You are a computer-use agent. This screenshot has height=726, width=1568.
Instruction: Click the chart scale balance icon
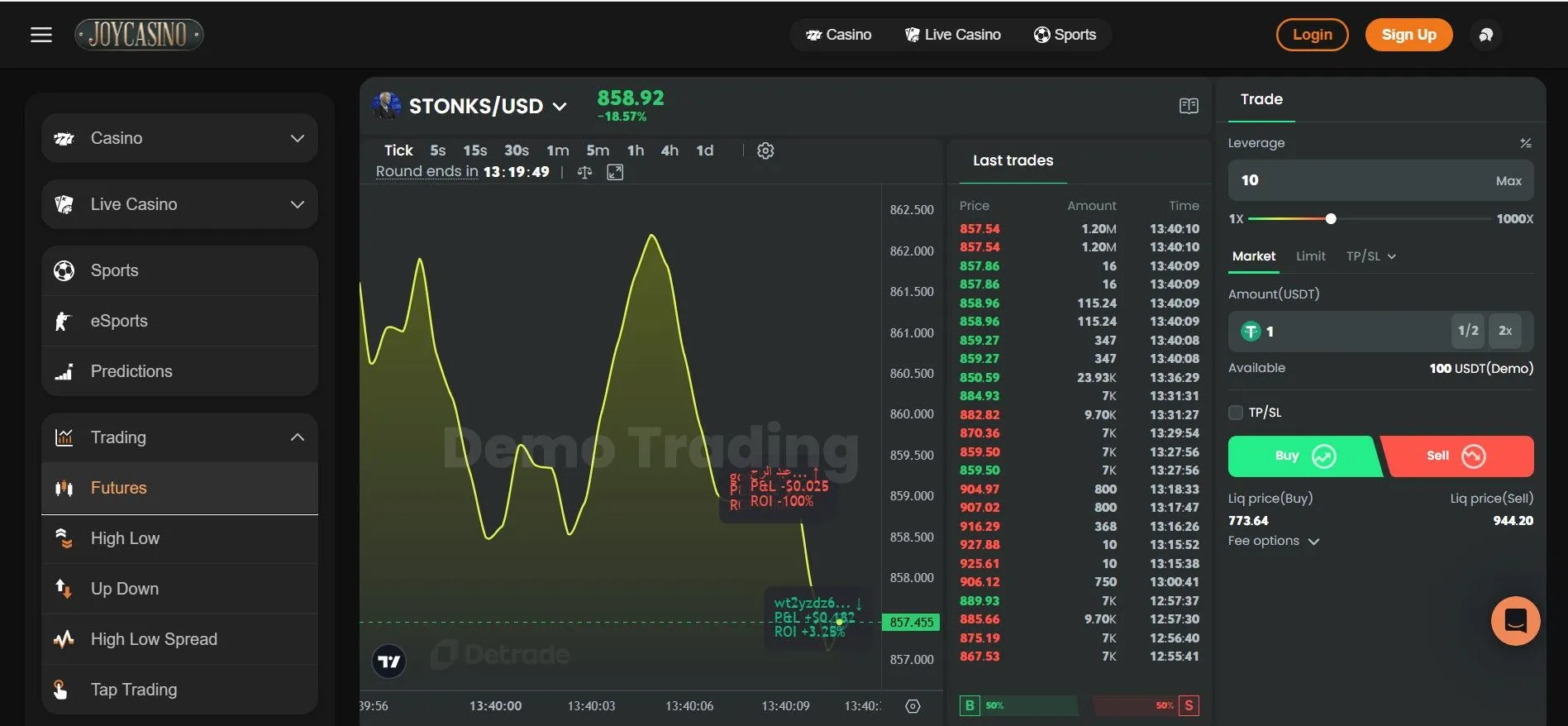584,172
